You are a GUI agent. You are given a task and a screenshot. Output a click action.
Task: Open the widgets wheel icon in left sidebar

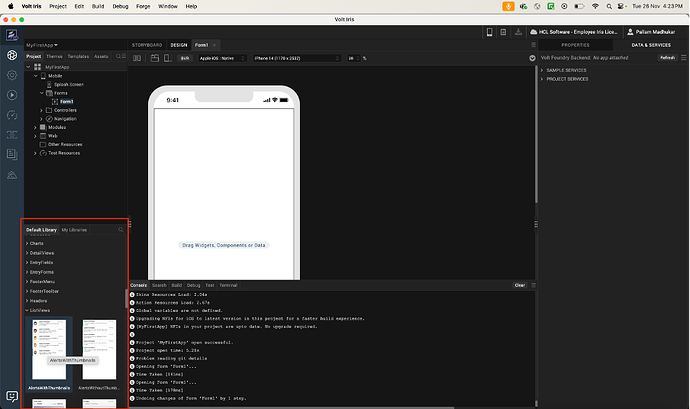pos(12,55)
